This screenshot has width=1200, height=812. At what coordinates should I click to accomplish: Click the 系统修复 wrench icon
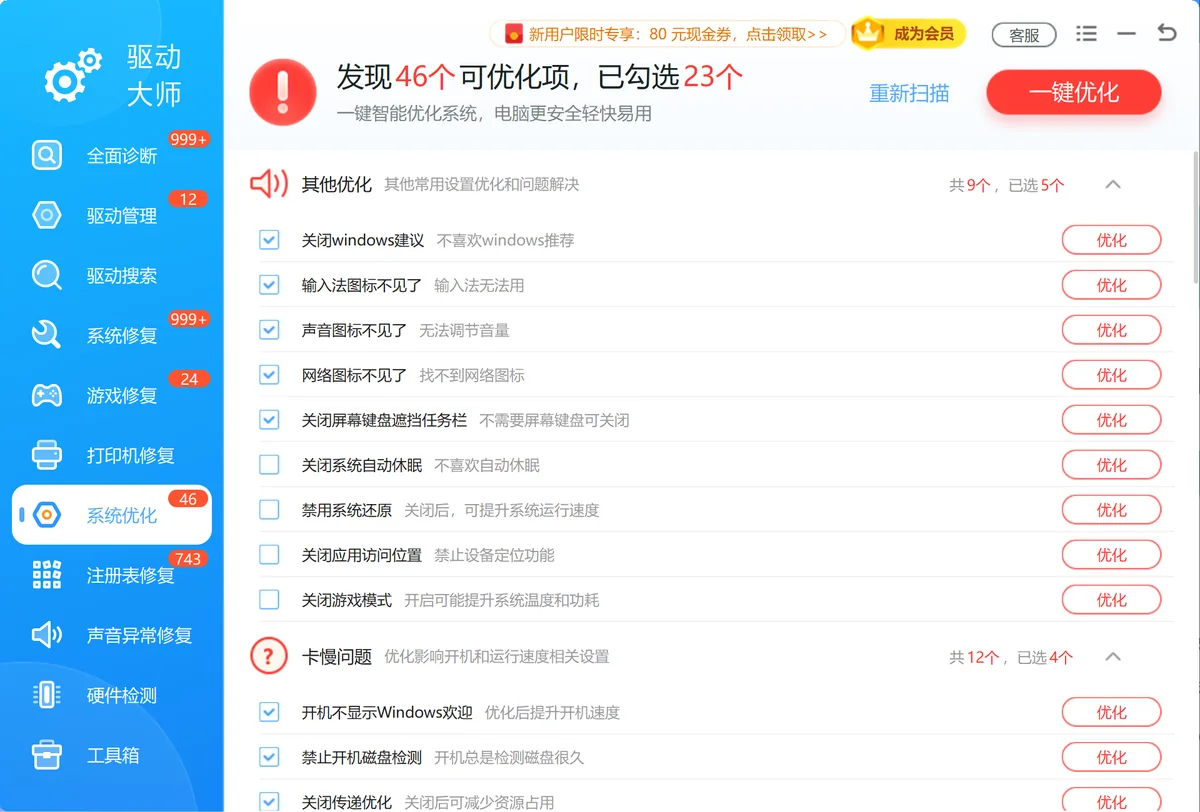[47, 335]
